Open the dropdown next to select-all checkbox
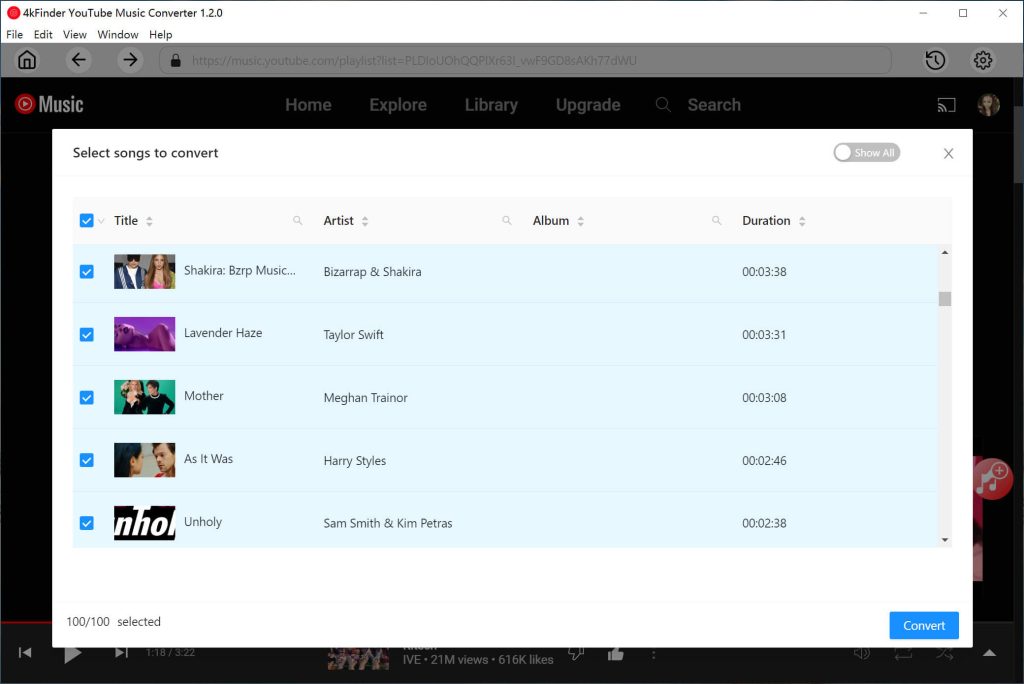This screenshot has height=684, width=1024. [x=99, y=220]
